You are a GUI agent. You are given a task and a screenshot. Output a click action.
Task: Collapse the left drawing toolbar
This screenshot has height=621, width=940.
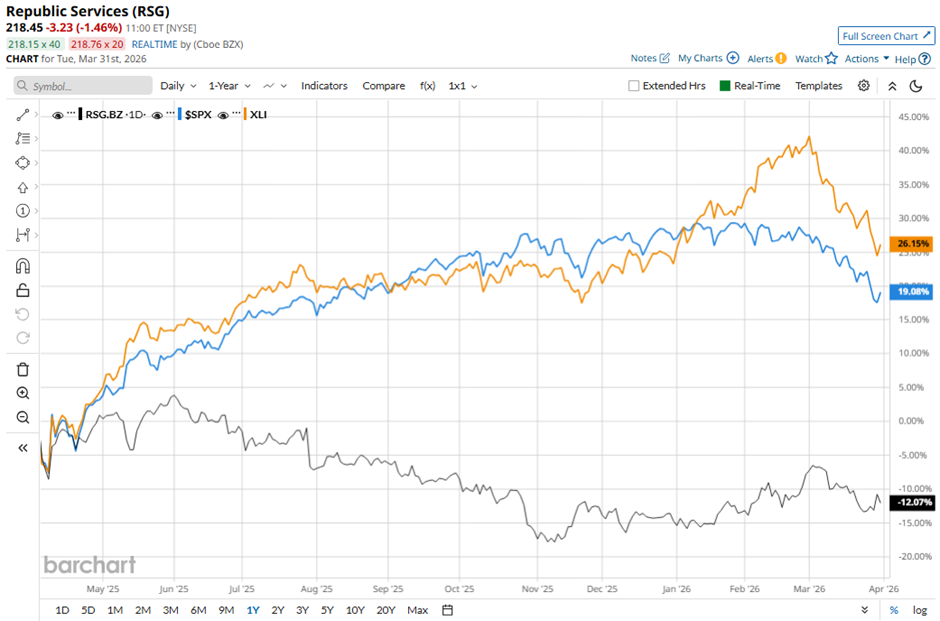[23, 448]
